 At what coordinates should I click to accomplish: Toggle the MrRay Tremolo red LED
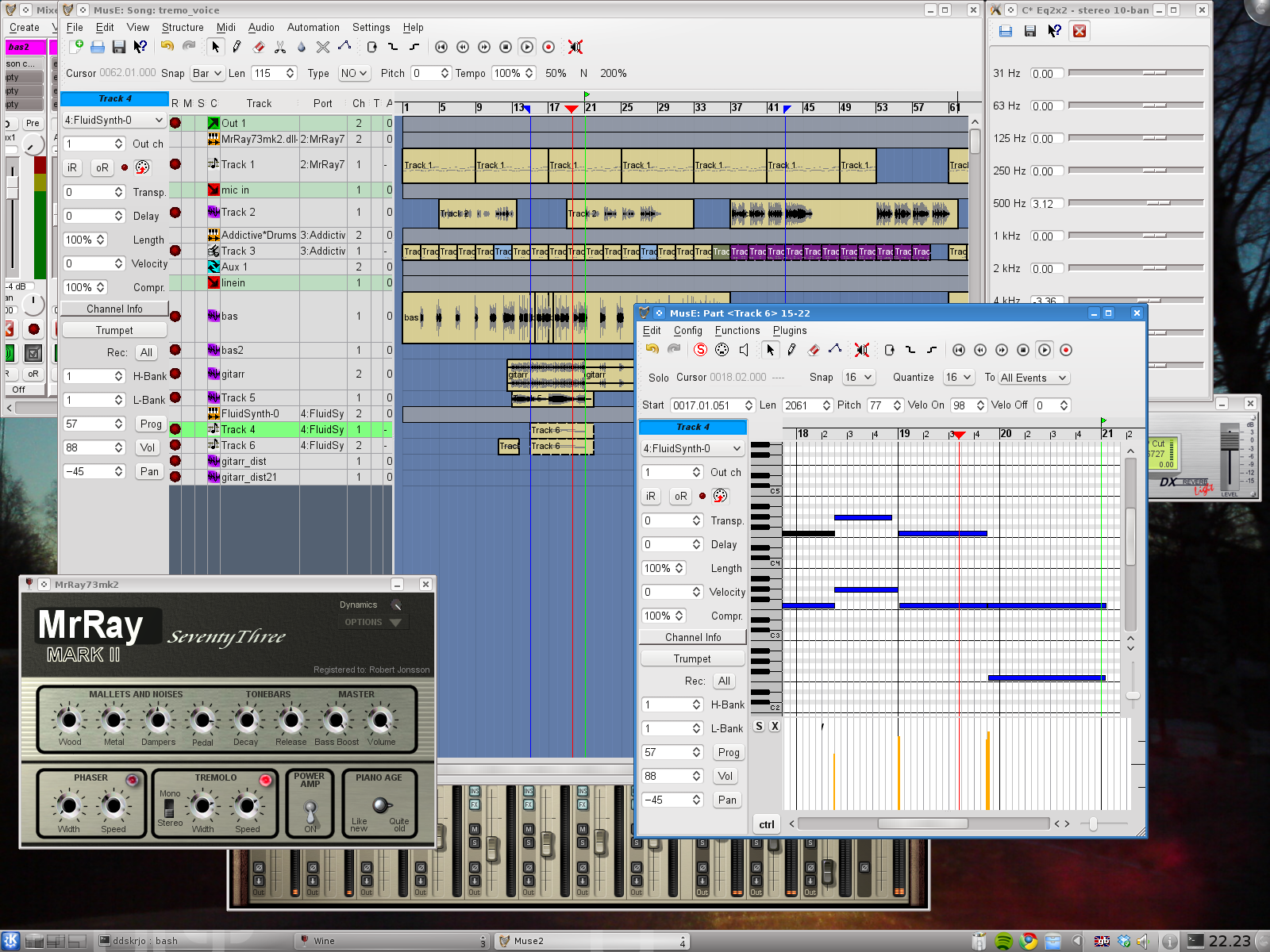(x=265, y=780)
